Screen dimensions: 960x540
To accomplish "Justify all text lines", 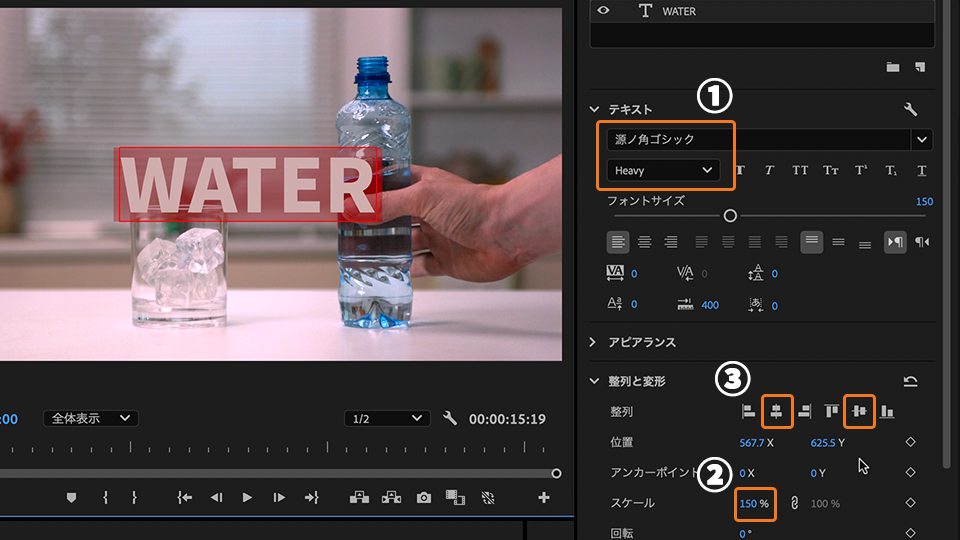I will [781, 242].
